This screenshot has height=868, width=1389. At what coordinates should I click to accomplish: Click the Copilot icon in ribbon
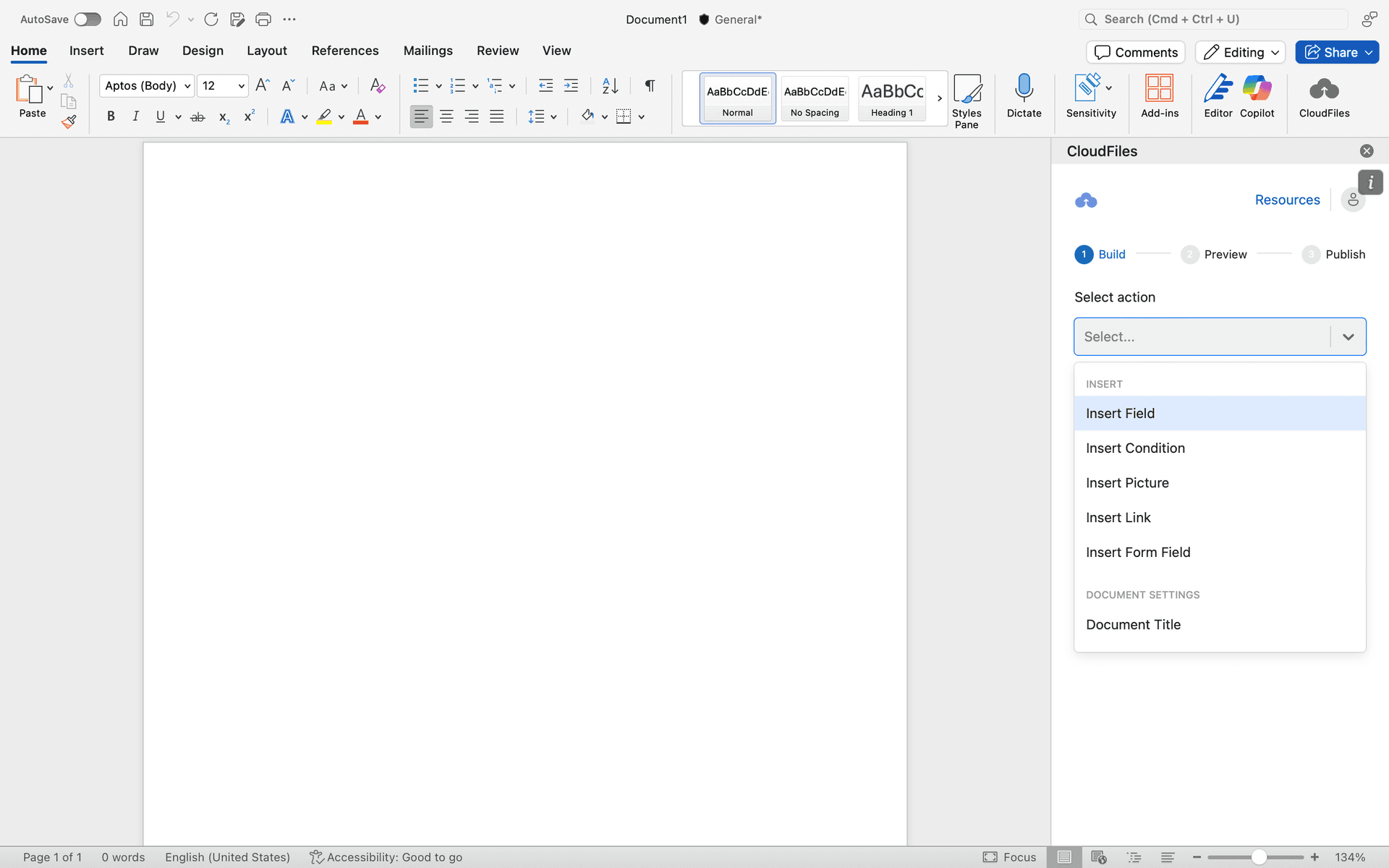(1257, 96)
